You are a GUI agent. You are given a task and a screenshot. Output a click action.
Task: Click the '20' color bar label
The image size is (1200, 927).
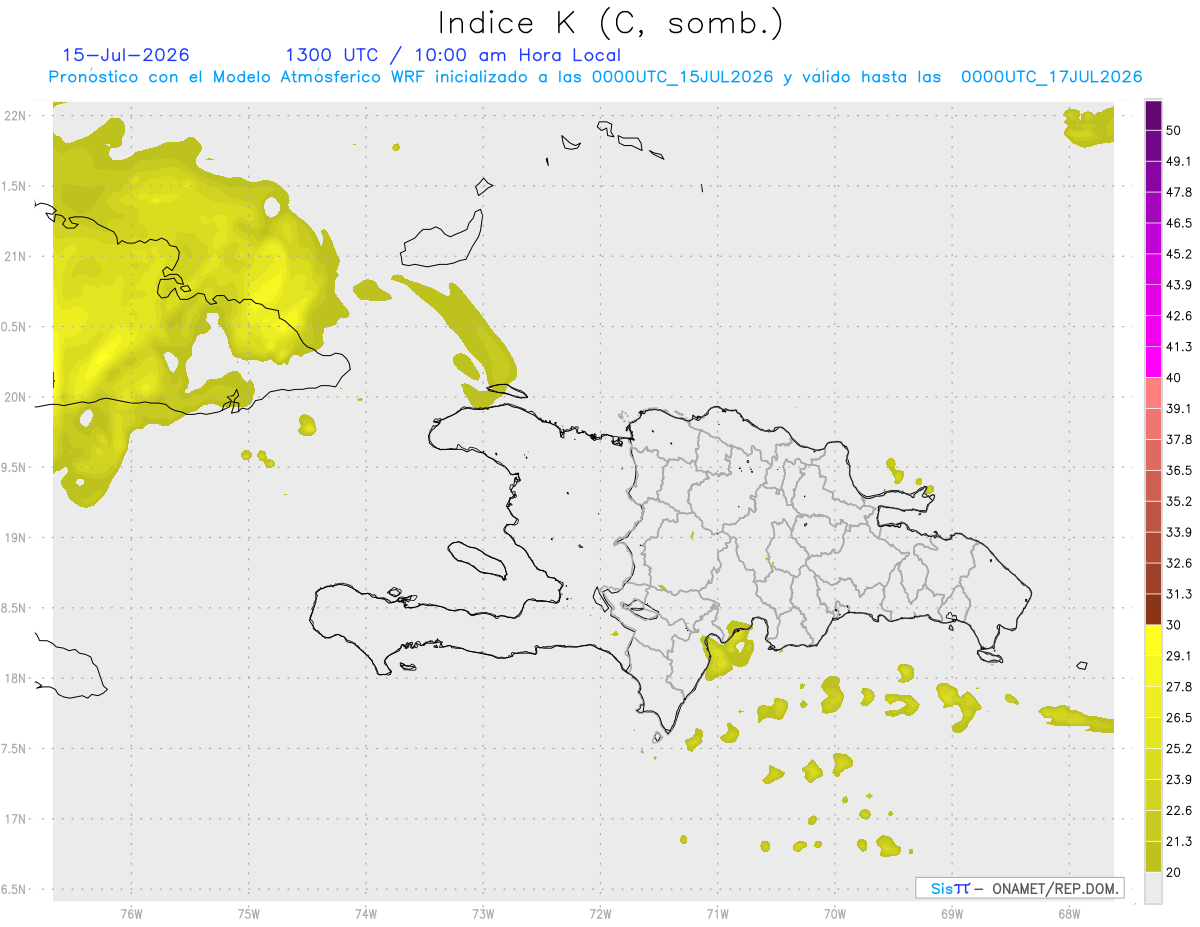point(1174,871)
